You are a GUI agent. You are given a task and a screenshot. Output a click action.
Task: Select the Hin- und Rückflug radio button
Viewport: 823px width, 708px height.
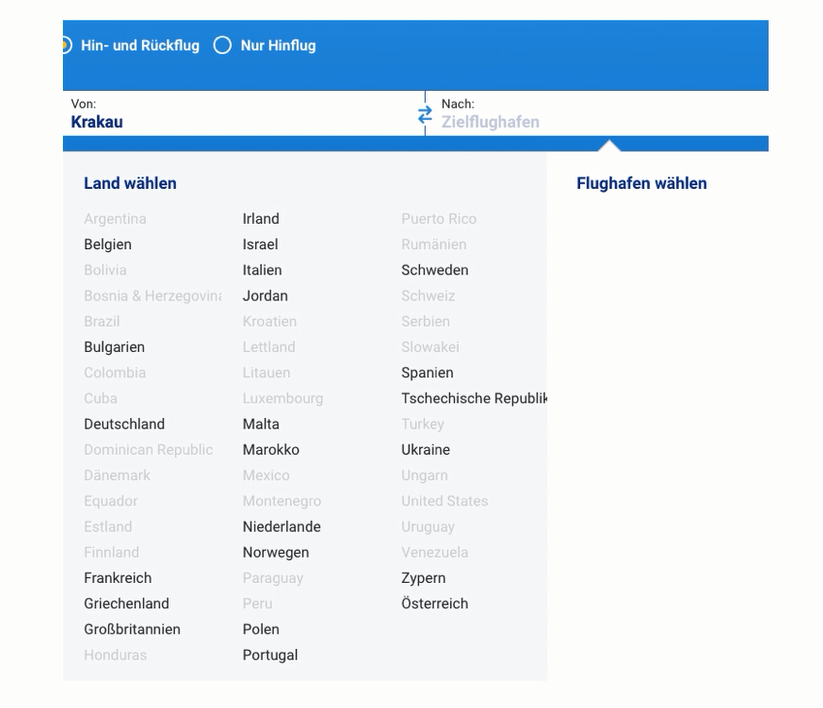pos(65,45)
